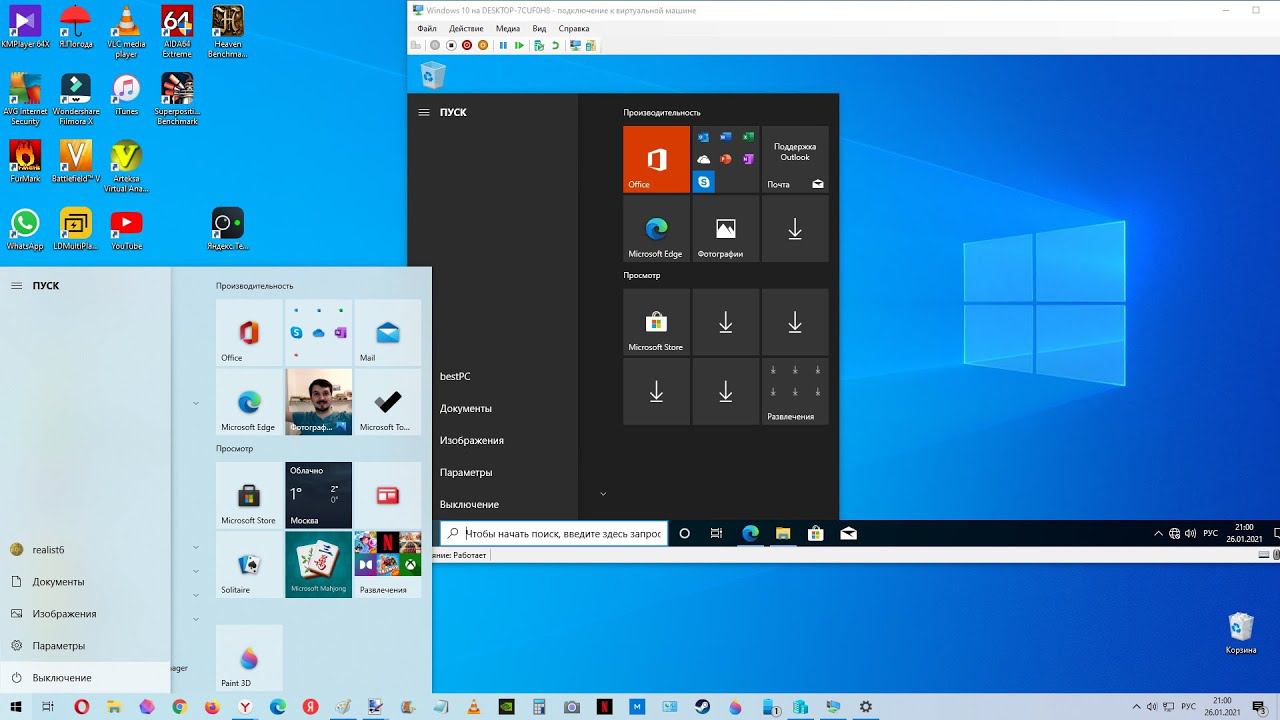
Task: Open WhatsApp desktop shortcut
Action: (x=25, y=229)
